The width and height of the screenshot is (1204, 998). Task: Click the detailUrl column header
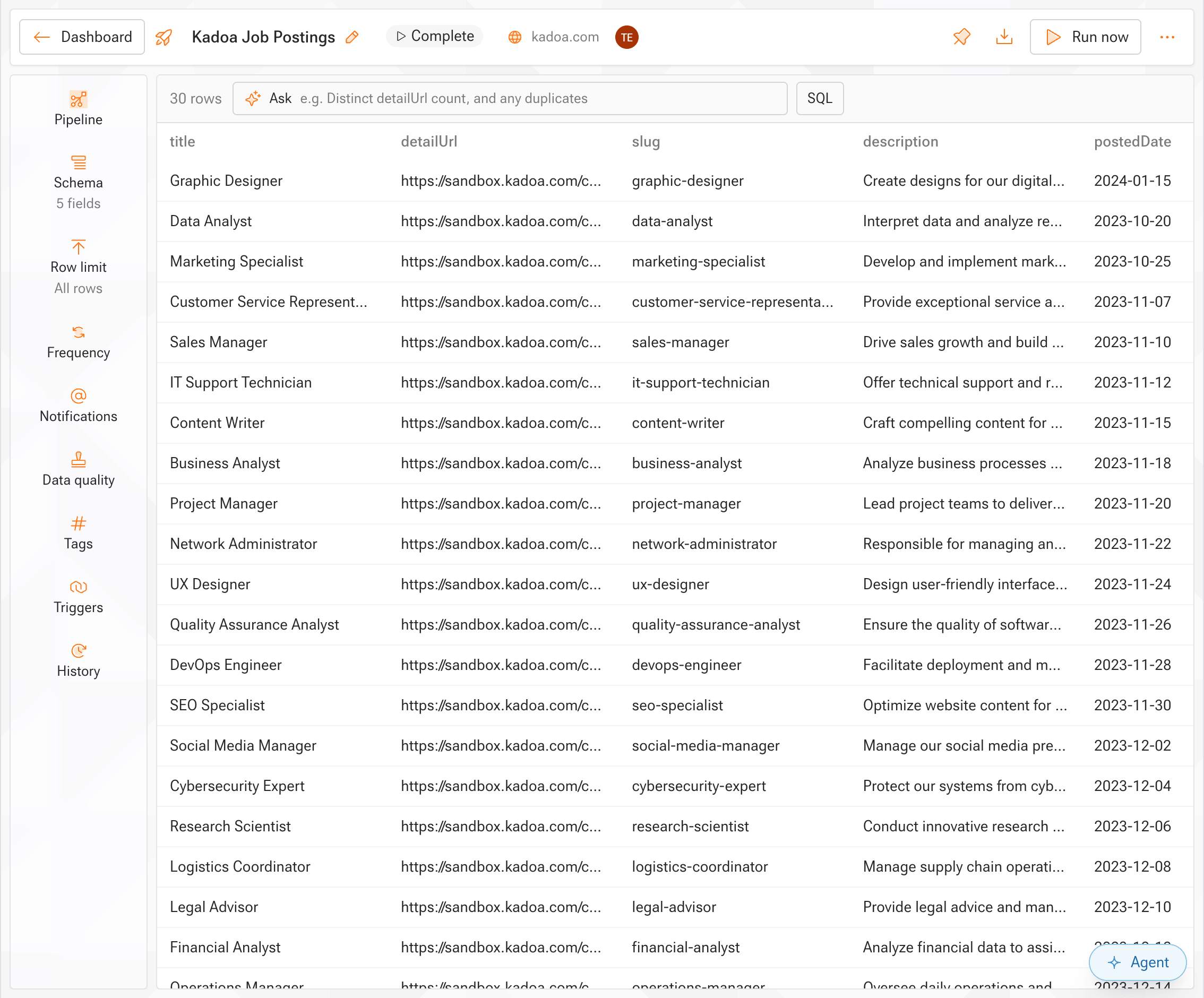(429, 142)
